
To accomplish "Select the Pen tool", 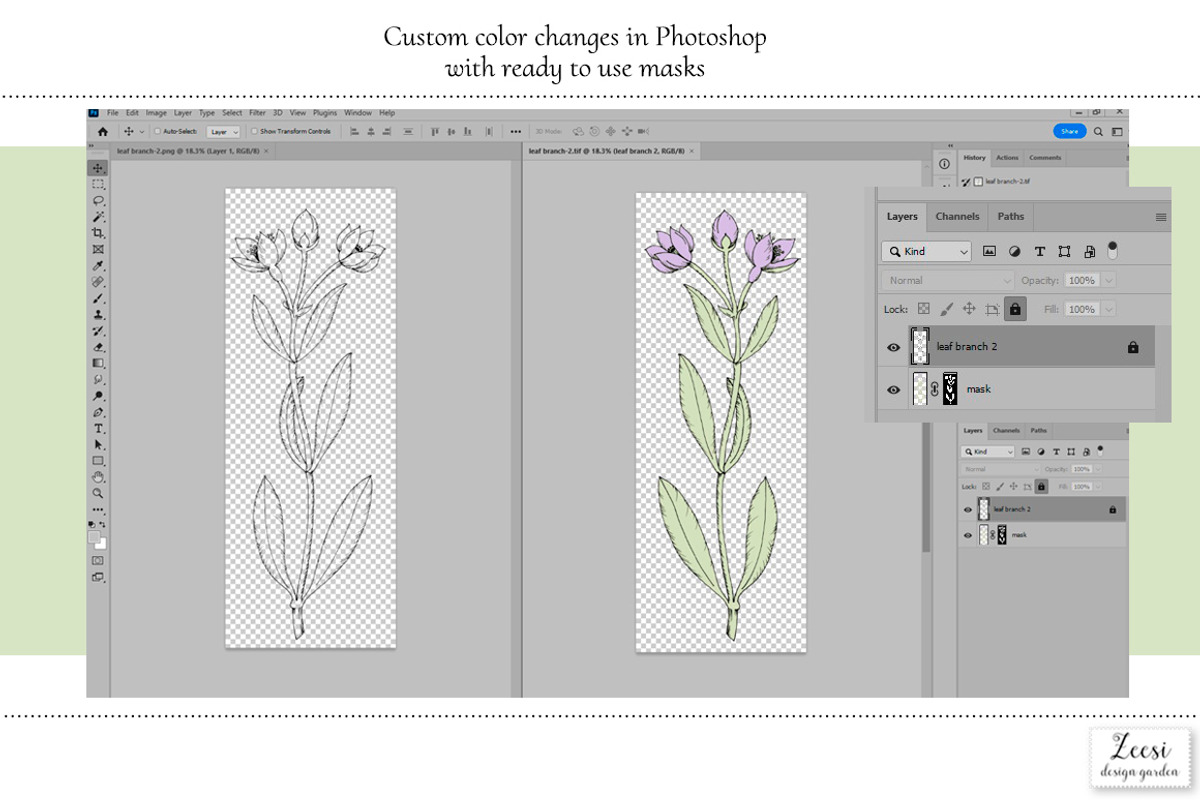I will tap(98, 412).
